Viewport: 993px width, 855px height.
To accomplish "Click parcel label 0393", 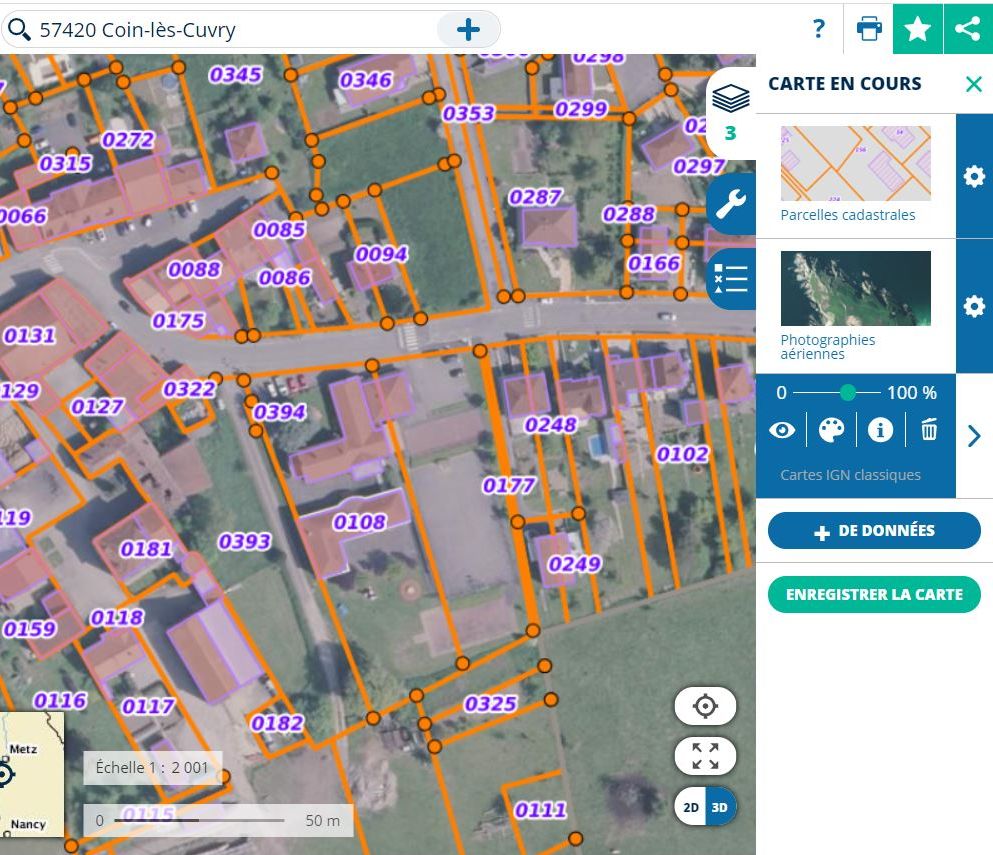I will click(244, 542).
